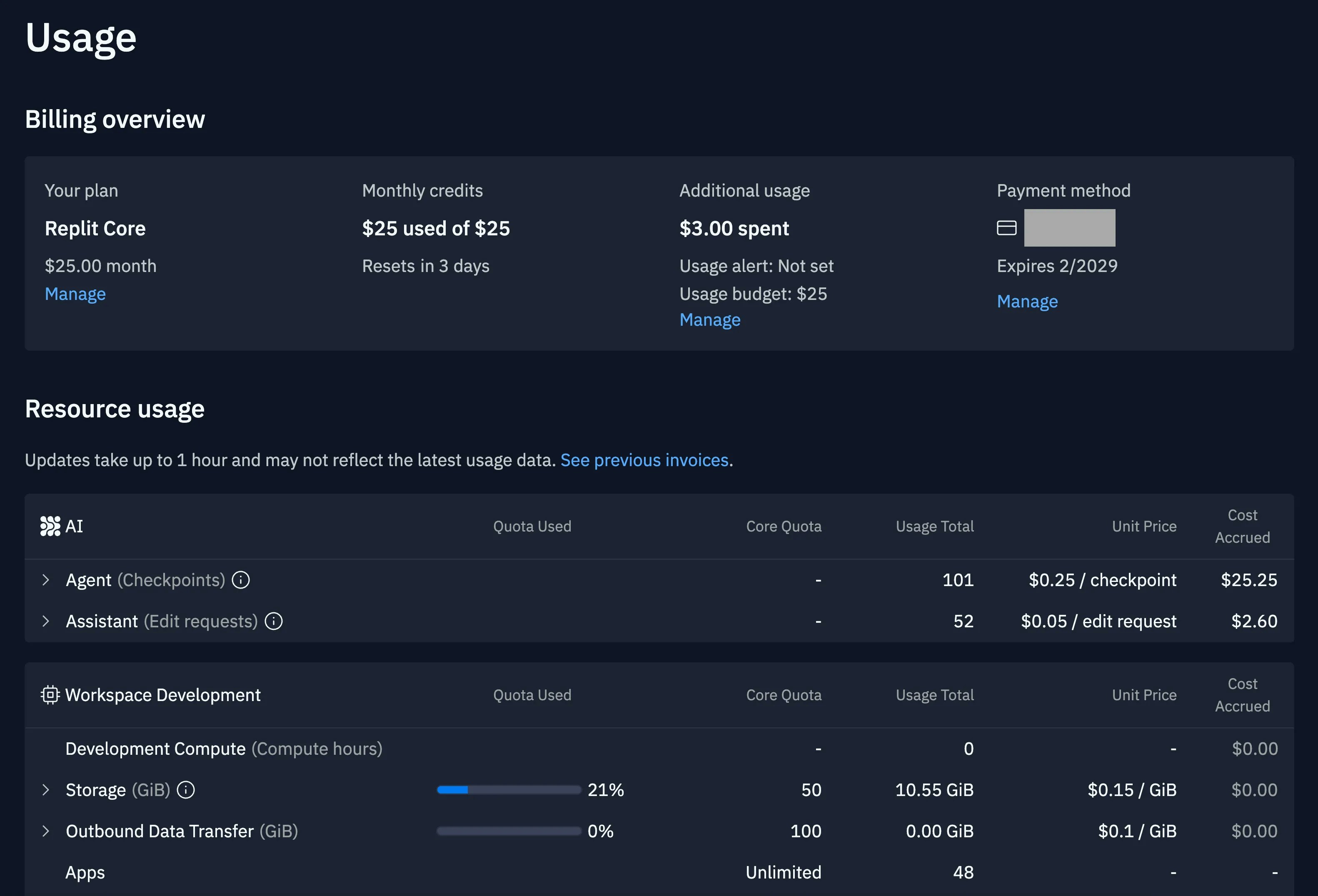Click '$0.05 / edit request' unit price

coord(1098,621)
